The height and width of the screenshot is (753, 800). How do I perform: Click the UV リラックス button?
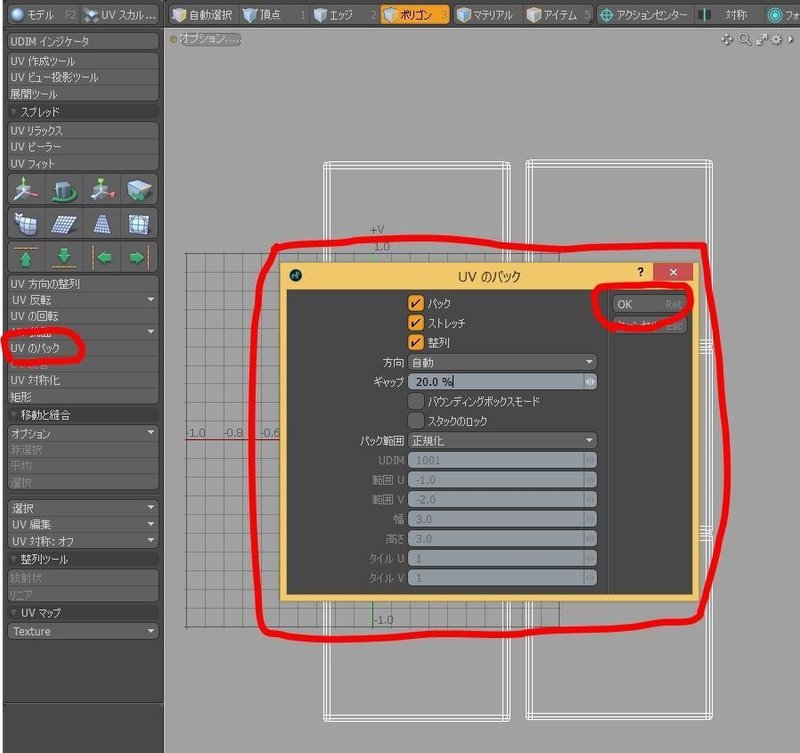(83, 131)
